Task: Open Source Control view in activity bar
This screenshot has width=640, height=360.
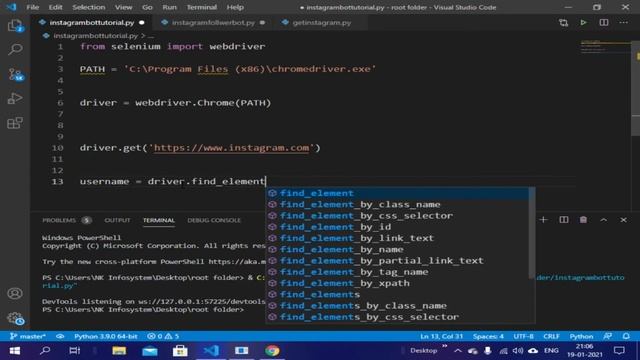Action: pos(16,74)
